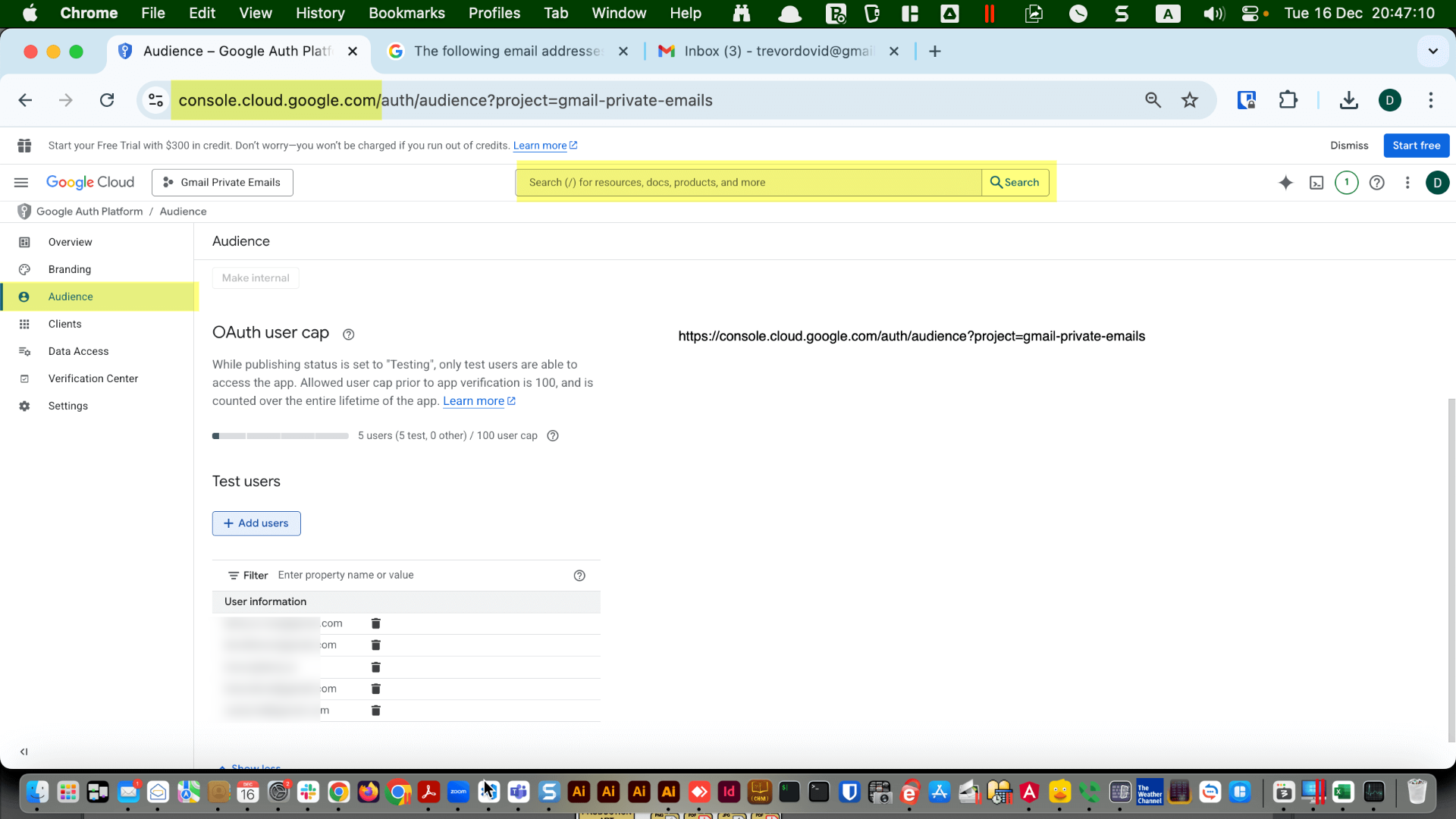The height and width of the screenshot is (819, 1456).
Task: View notifications via the bell badge showing 1
Action: tap(1347, 182)
